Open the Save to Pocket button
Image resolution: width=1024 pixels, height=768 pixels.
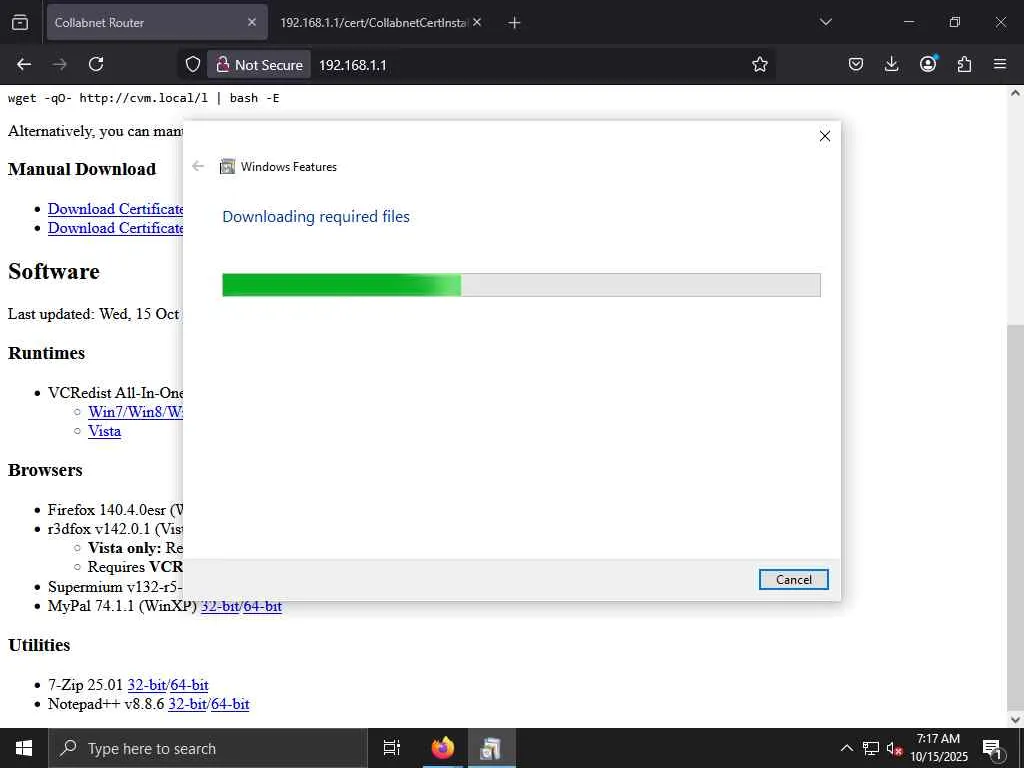tap(856, 64)
